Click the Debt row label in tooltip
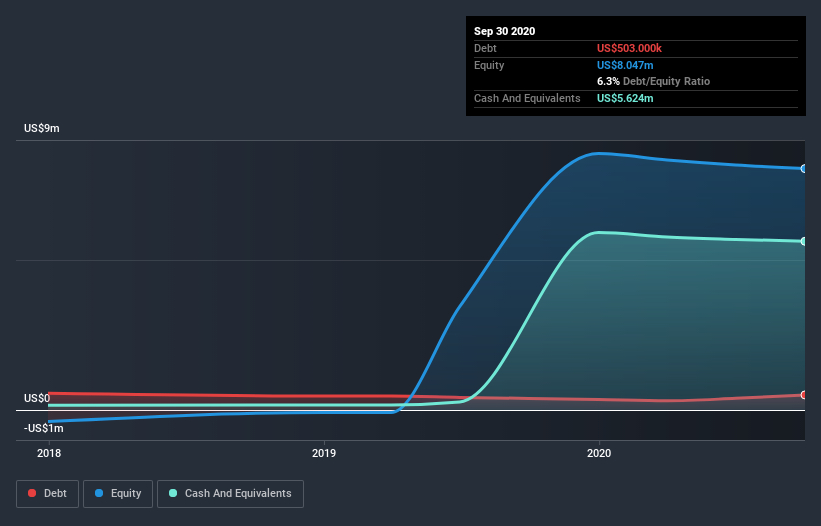This screenshot has width=821, height=526. 485,48
